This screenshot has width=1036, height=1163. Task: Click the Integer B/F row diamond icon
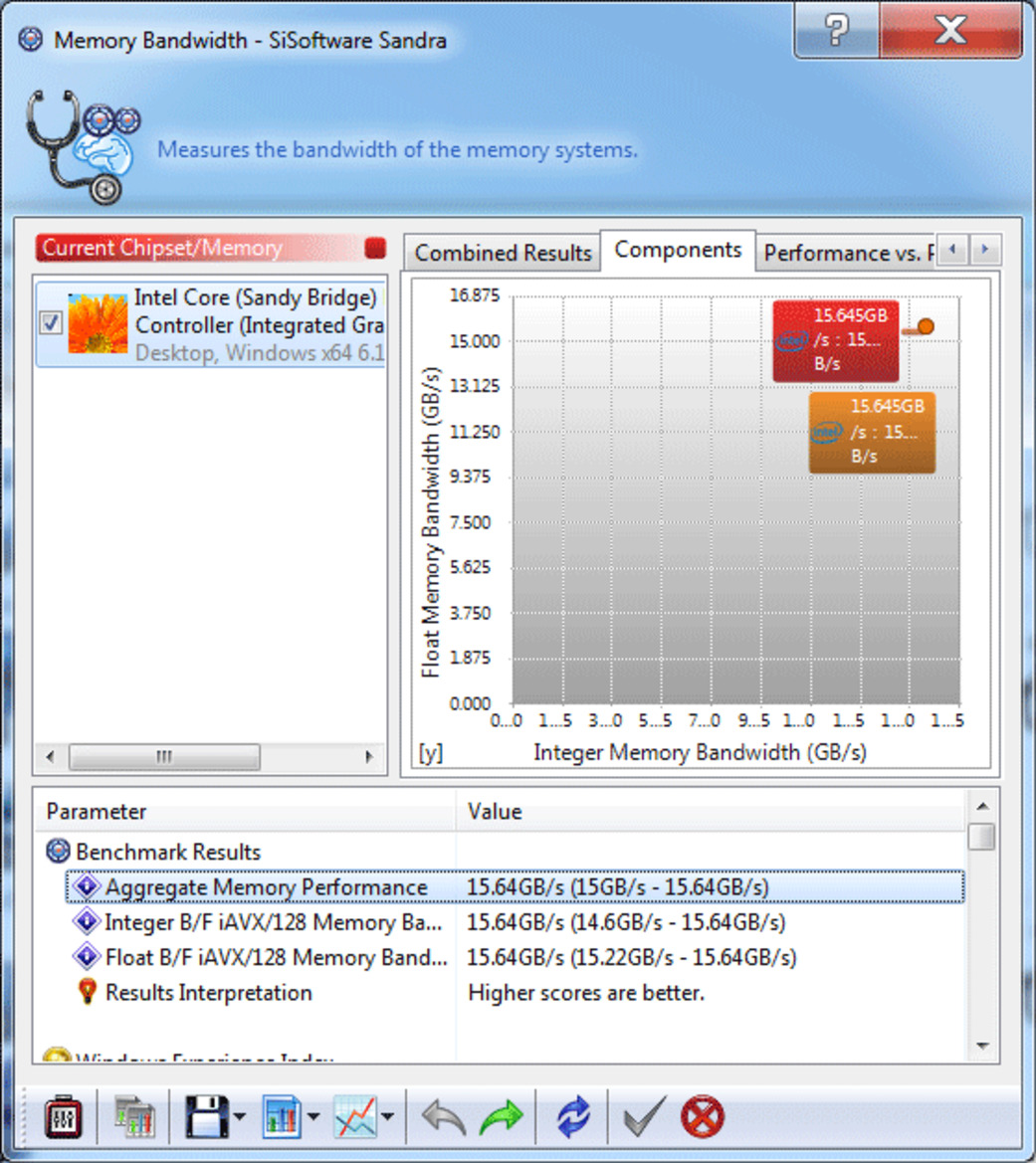click(x=87, y=921)
